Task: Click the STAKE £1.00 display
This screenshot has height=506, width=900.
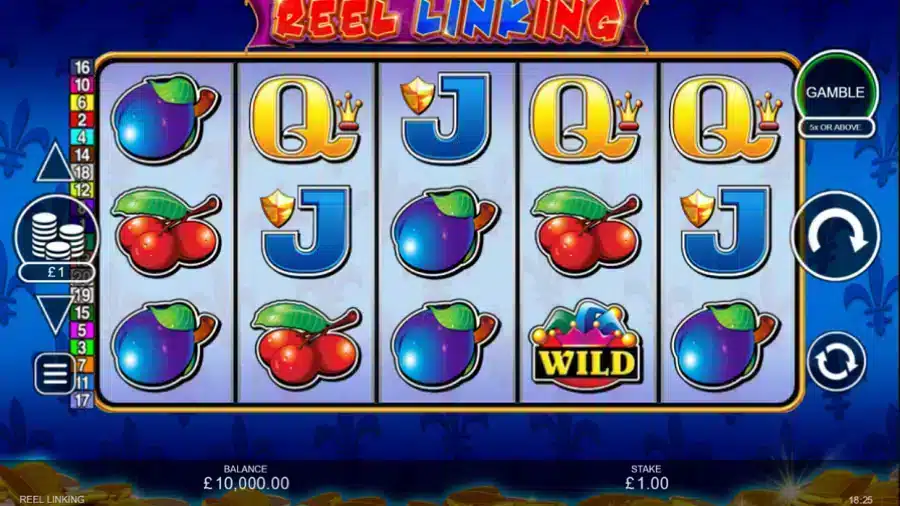Action: click(x=646, y=478)
